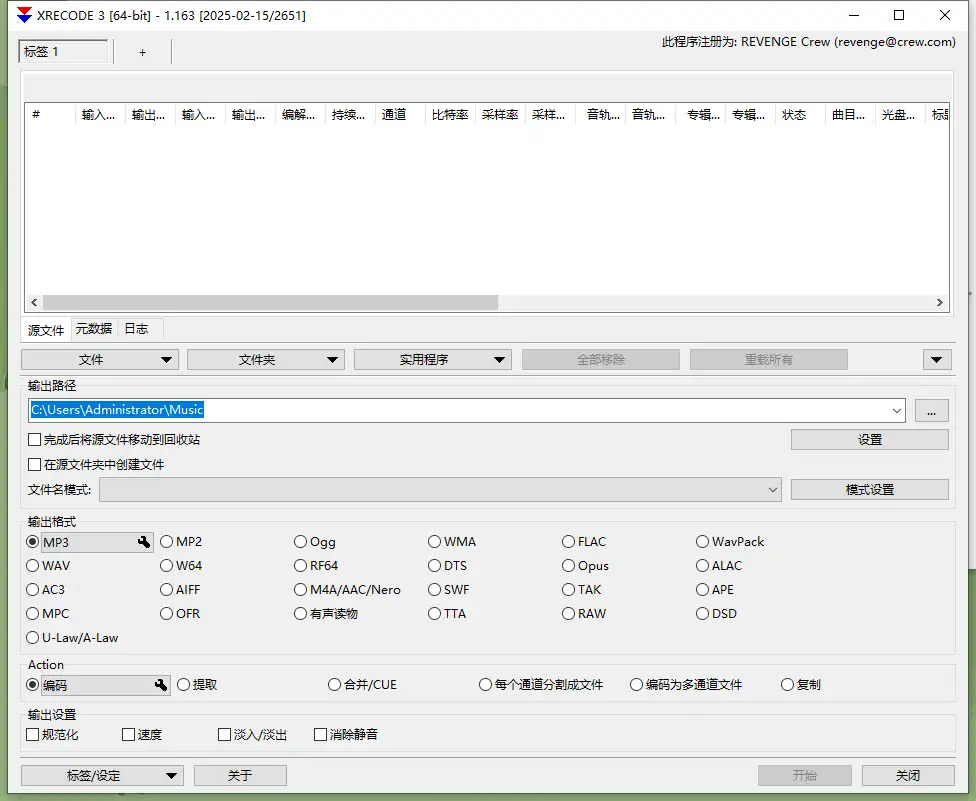Click the horizontal scrollbar of file list
This screenshot has width=976, height=801.
tap(270, 302)
